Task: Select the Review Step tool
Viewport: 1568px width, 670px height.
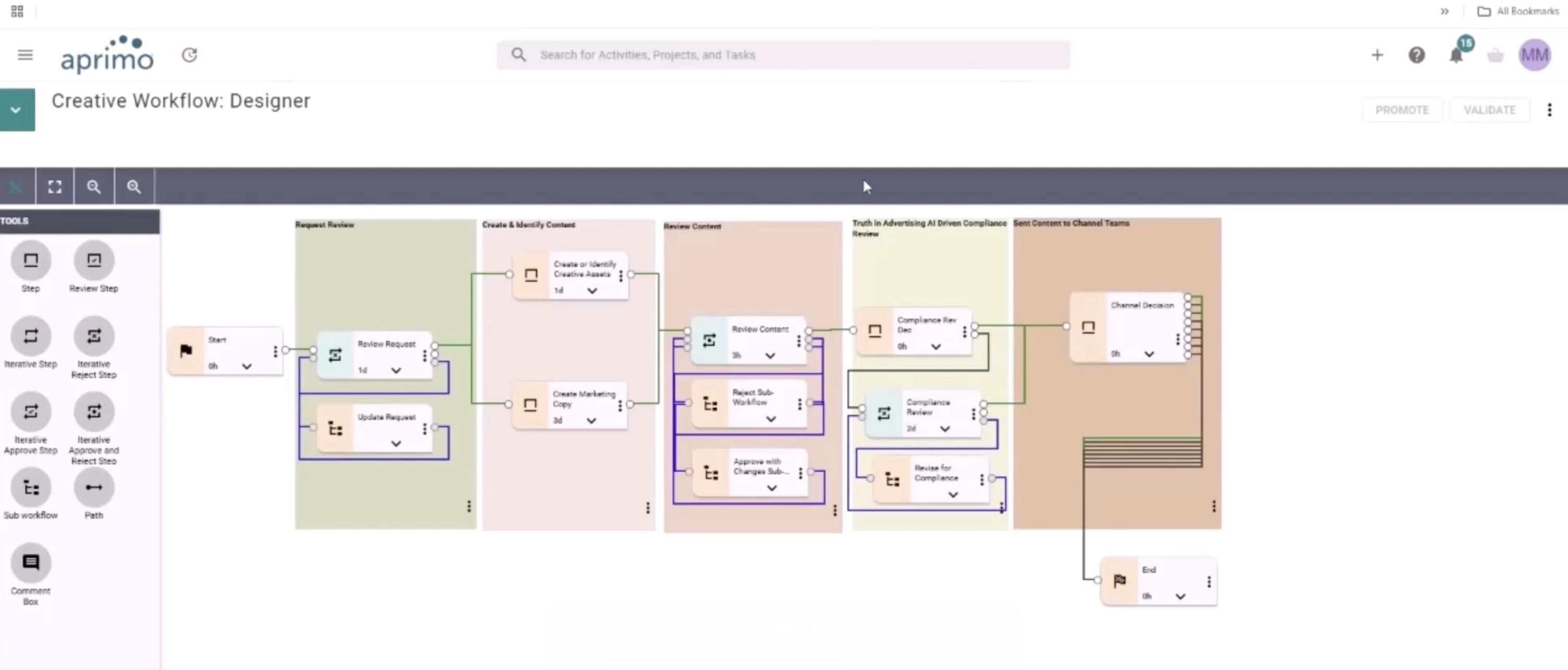Action: [94, 261]
